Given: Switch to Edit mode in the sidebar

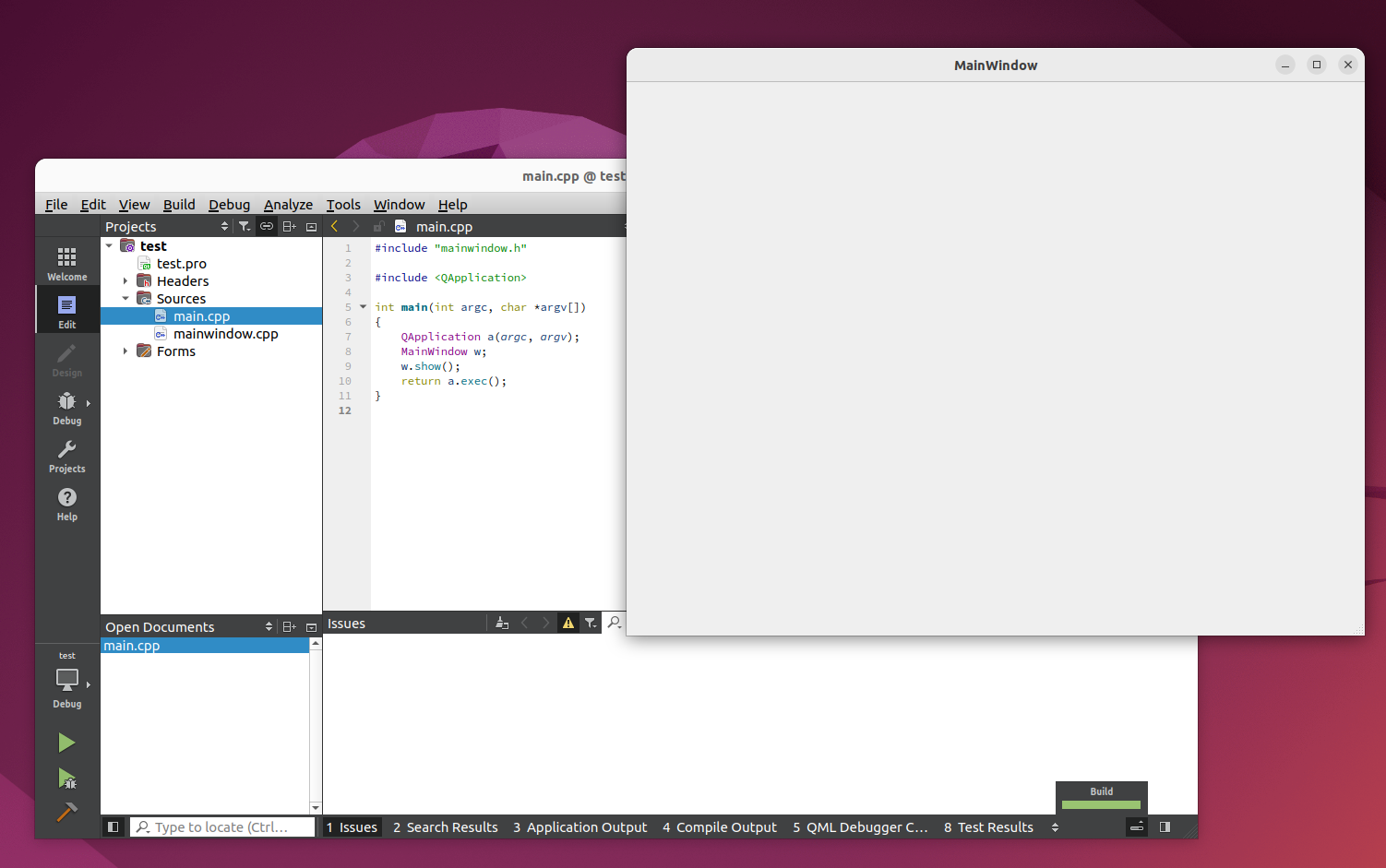Looking at the screenshot, I should tap(66, 311).
